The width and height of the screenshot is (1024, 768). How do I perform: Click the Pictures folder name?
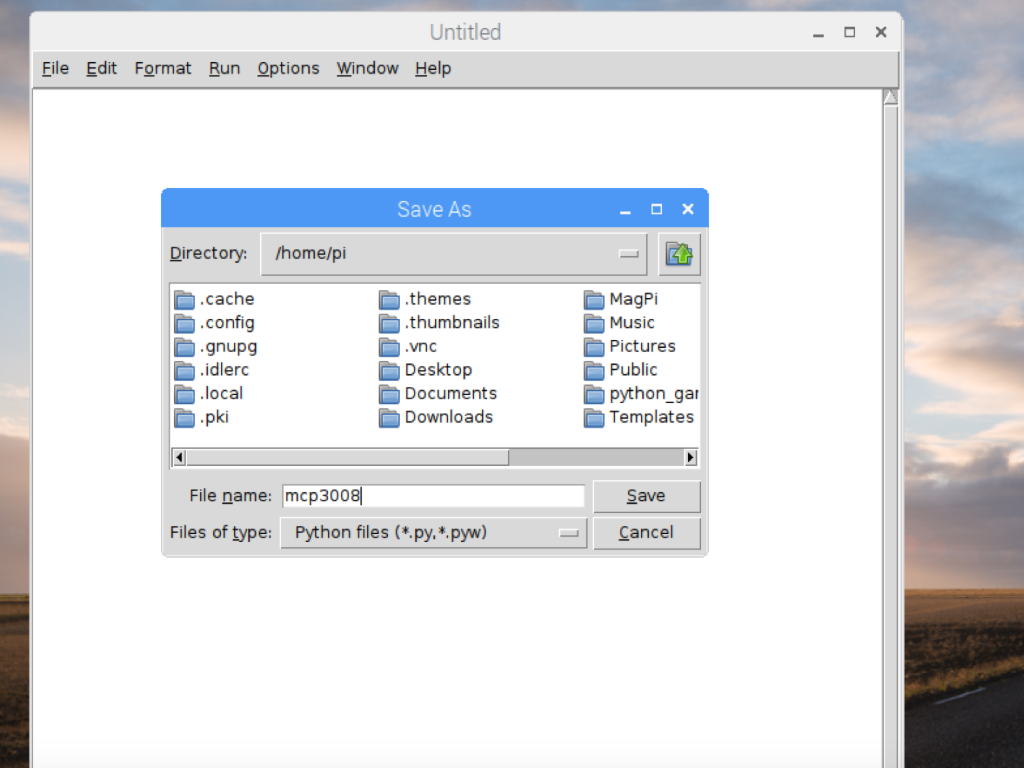click(642, 346)
